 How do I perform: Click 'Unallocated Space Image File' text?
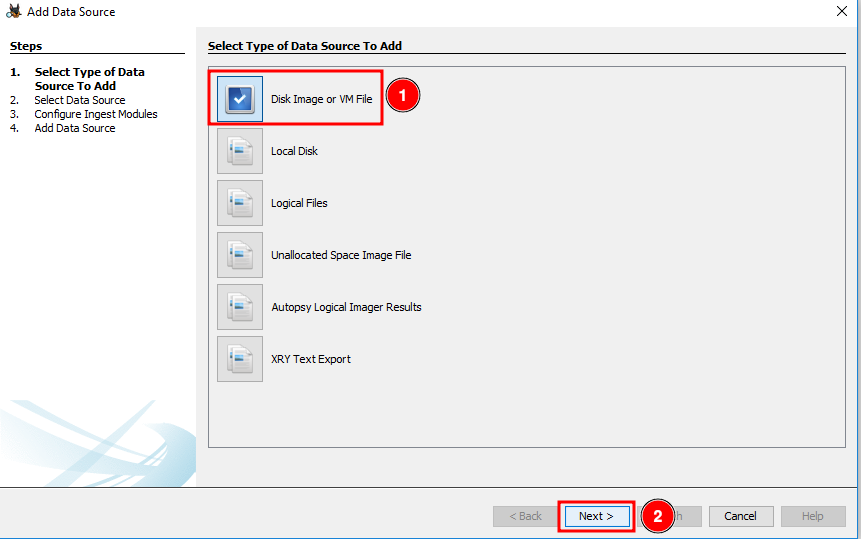coord(341,256)
